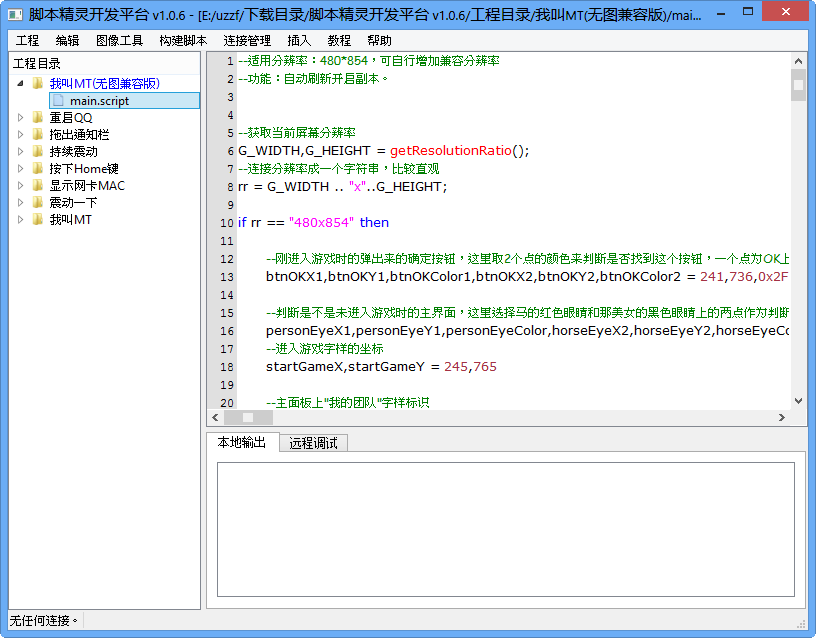Select the 显示网卡MAC project name

pos(87,185)
